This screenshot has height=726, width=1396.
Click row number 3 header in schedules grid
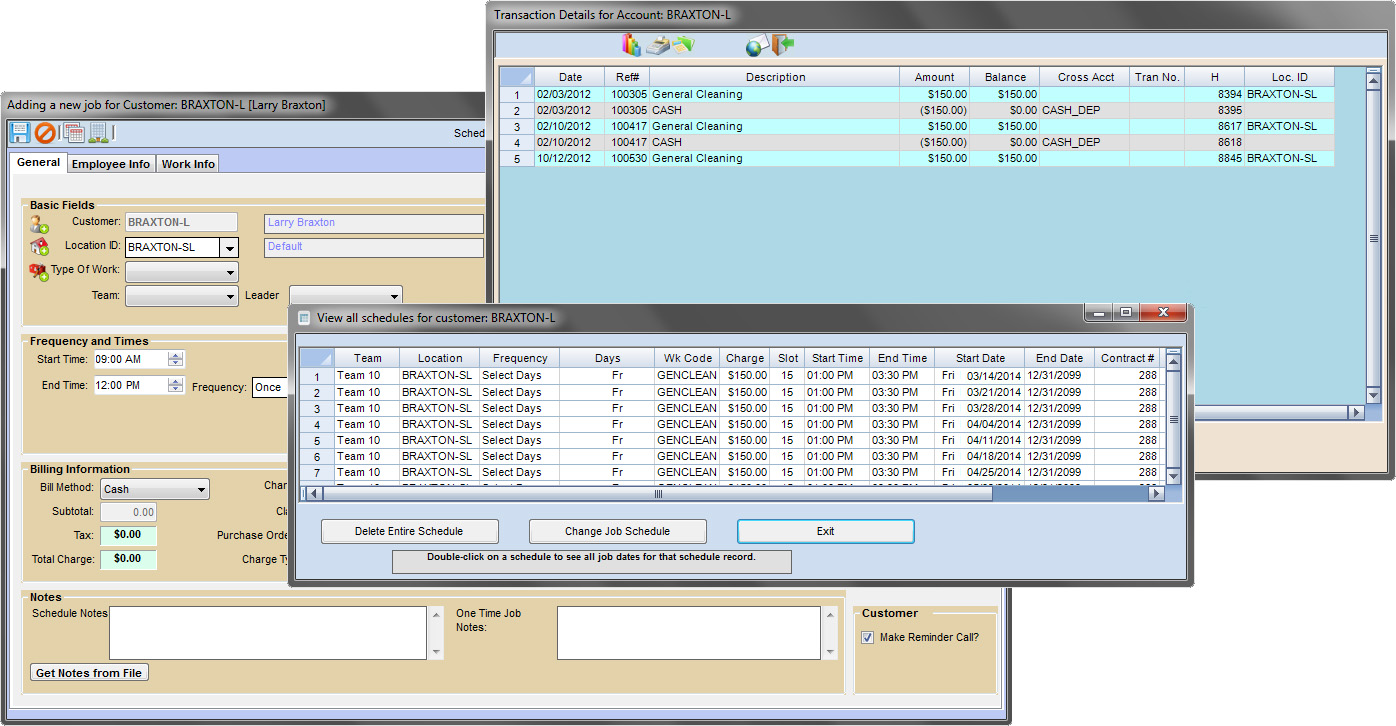point(318,408)
